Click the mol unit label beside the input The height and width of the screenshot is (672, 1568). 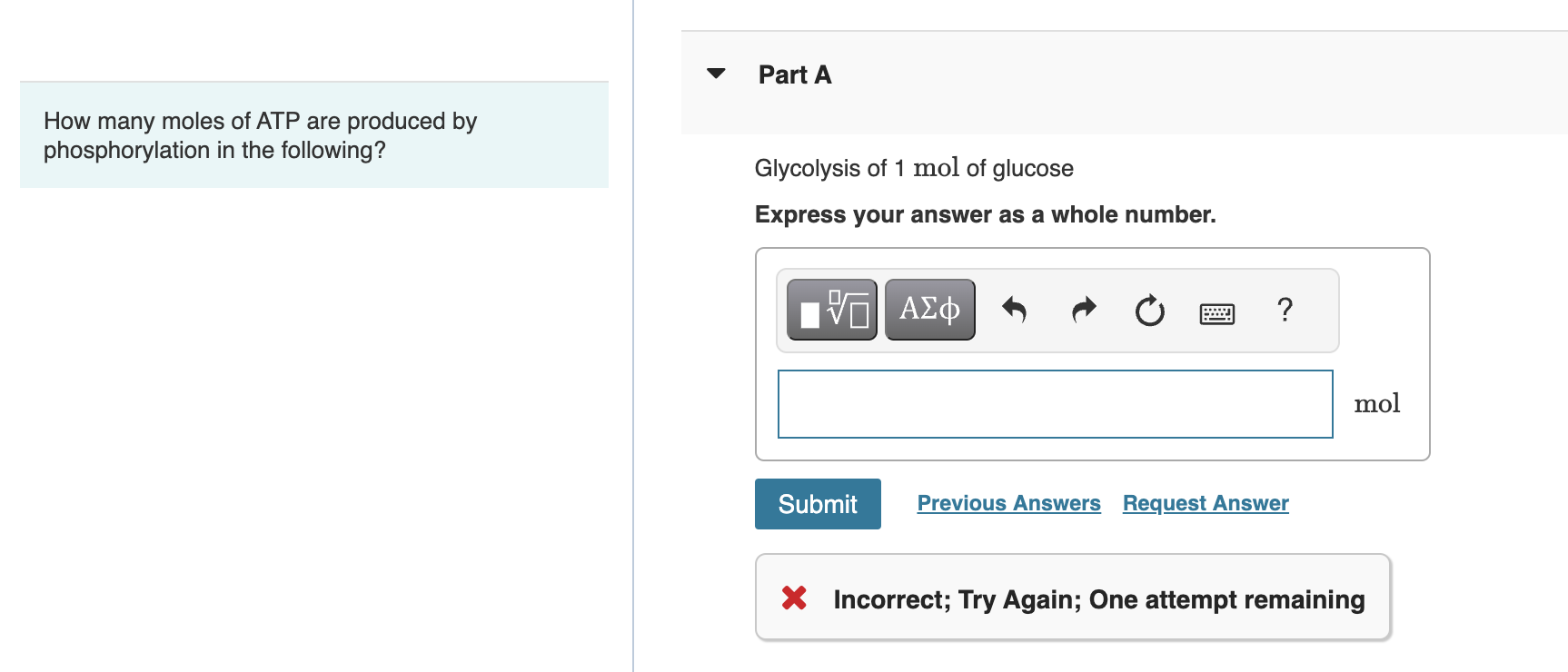1377,402
